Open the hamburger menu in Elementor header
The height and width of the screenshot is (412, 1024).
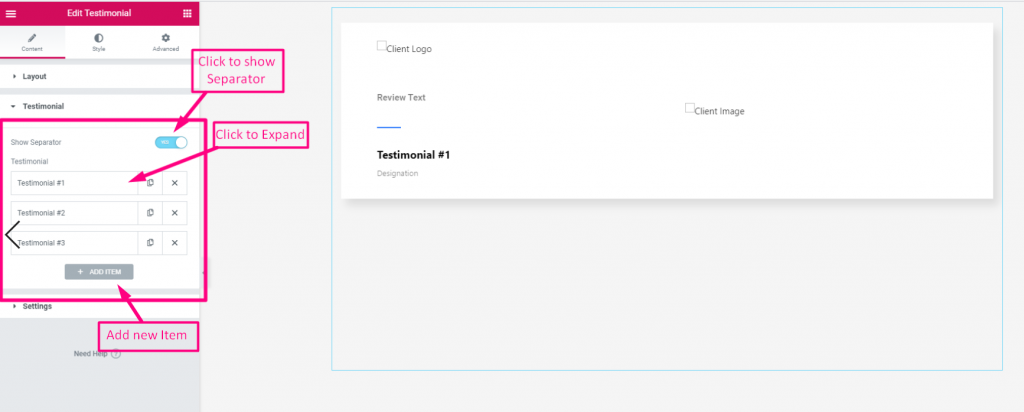(x=10, y=14)
